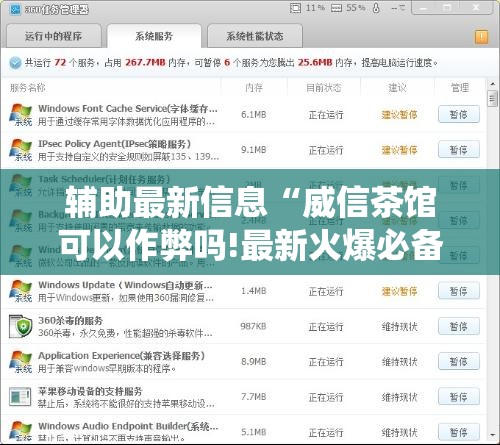The image size is (500, 445).
Task: Sort by the 目前状态 column header
Action: (324, 88)
